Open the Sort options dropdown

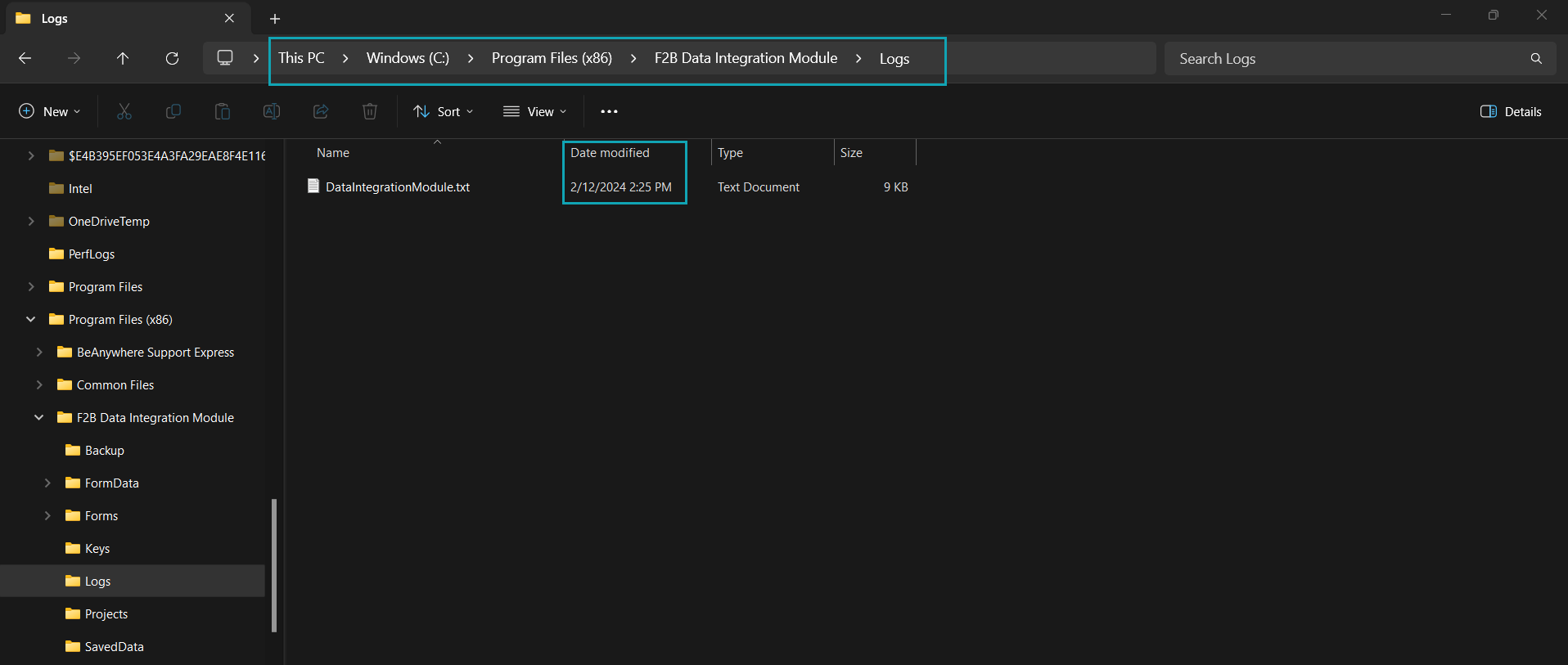point(444,111)
